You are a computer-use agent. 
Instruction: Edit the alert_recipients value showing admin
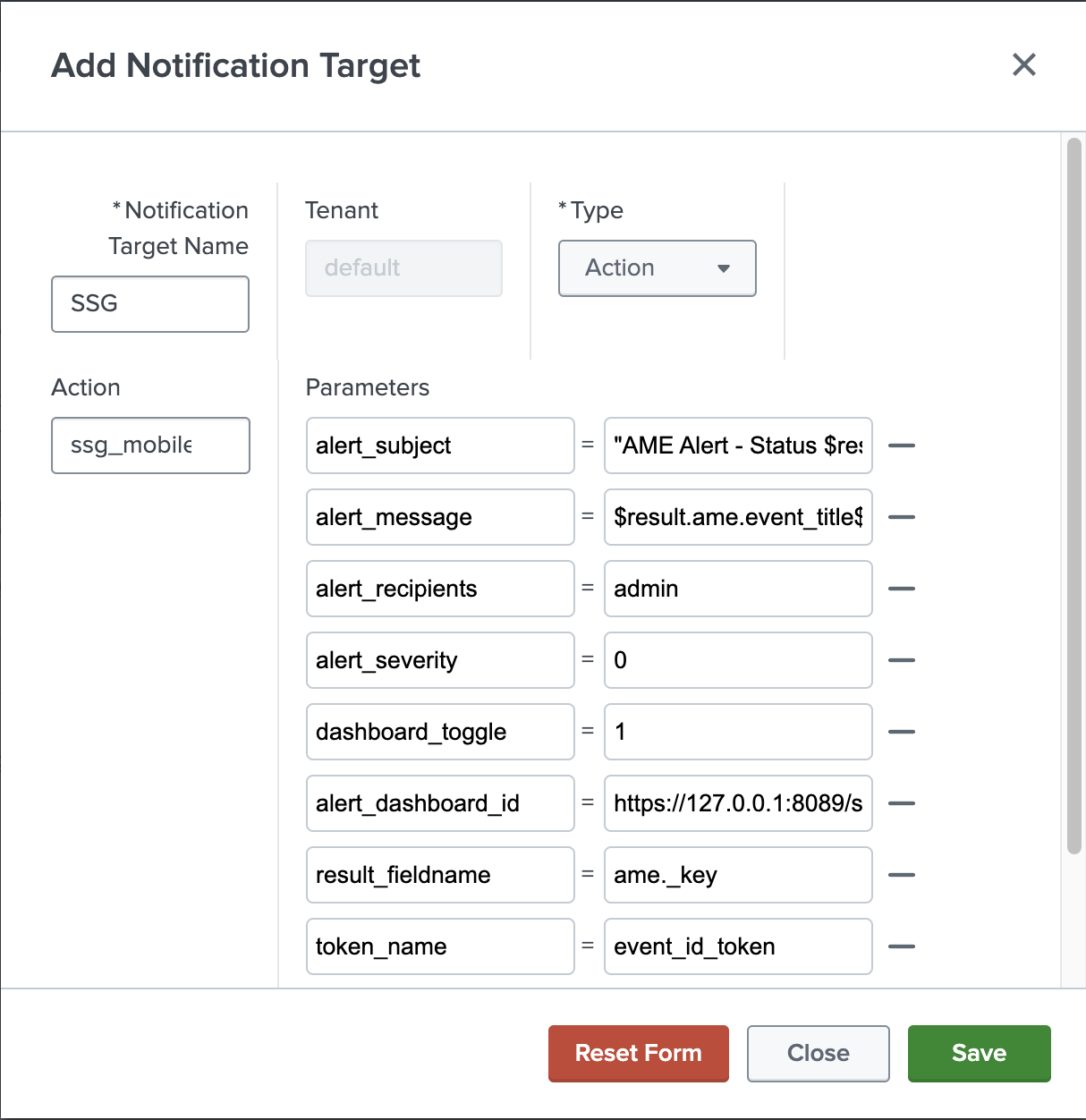pyautogui.click(x=737, y=589)
